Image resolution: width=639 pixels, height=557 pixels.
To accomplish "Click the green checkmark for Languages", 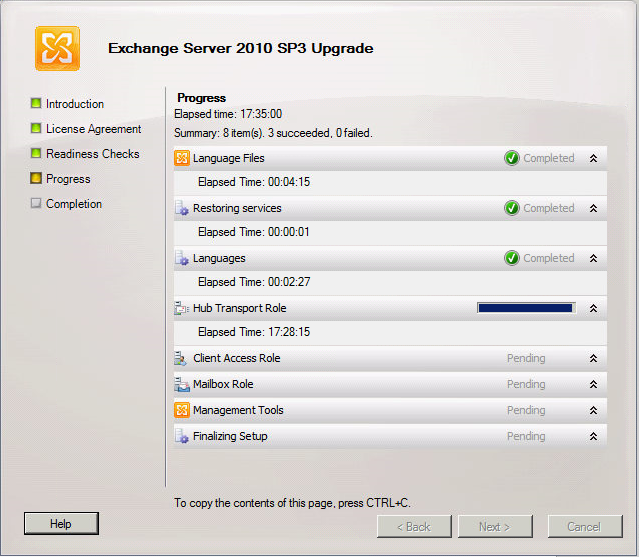I will (x=512, y=258).
